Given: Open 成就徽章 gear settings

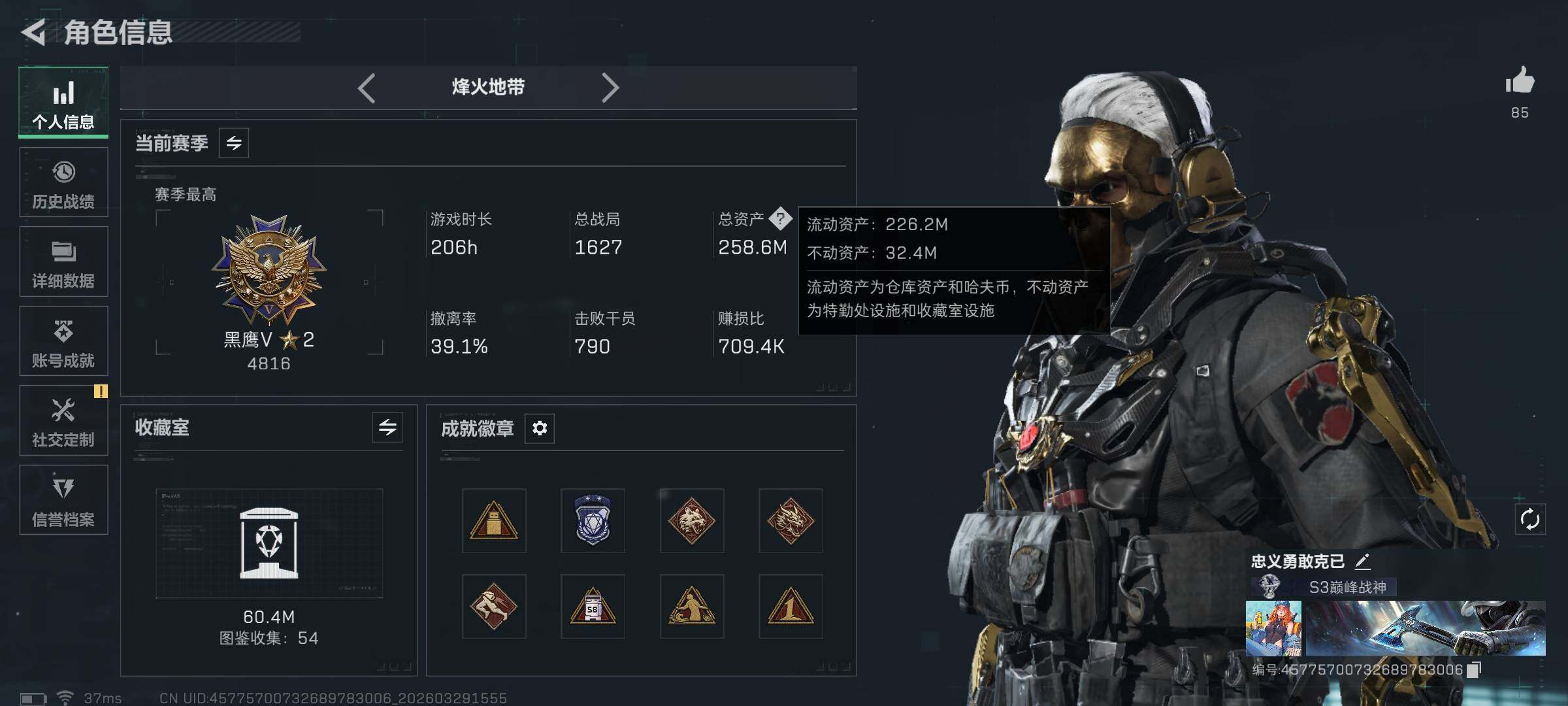Looking at the screenshot, I should pos(540,428).
